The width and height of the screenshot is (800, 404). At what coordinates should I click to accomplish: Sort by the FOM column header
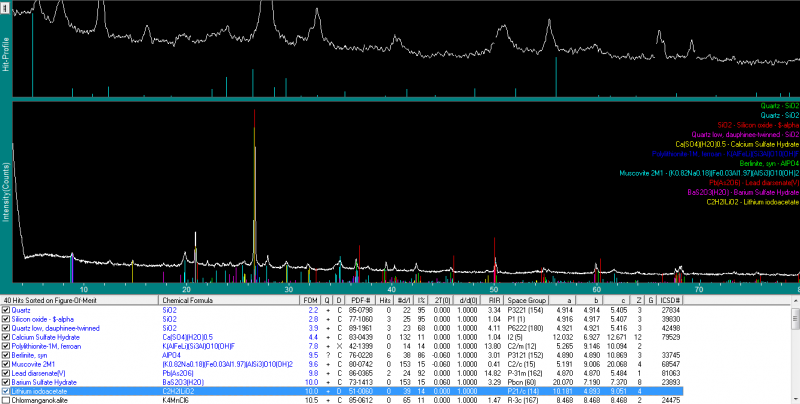tap(310, 300)
